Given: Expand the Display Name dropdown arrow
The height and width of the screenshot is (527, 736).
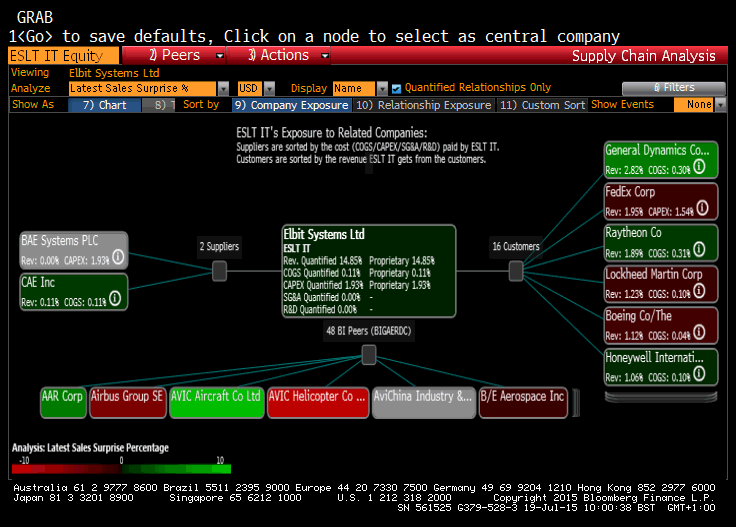Looking at the screenshot, I should [383, 88].
